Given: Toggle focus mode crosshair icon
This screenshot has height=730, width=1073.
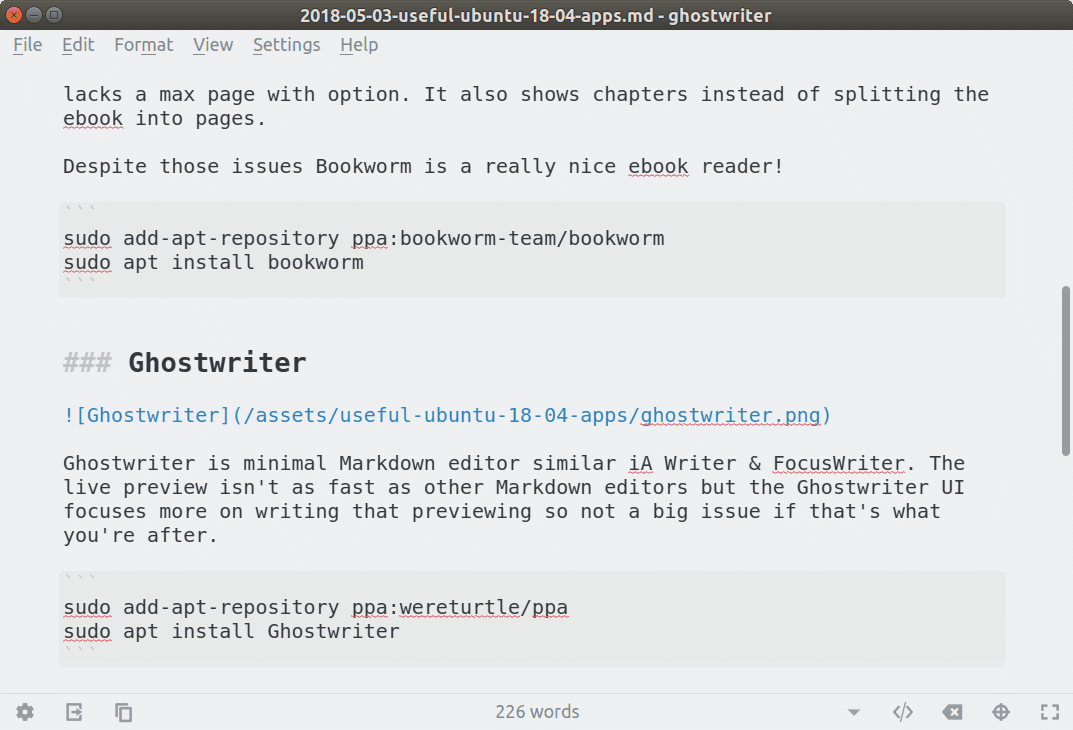Looking at the screenshot, I should click(1000, 712).
